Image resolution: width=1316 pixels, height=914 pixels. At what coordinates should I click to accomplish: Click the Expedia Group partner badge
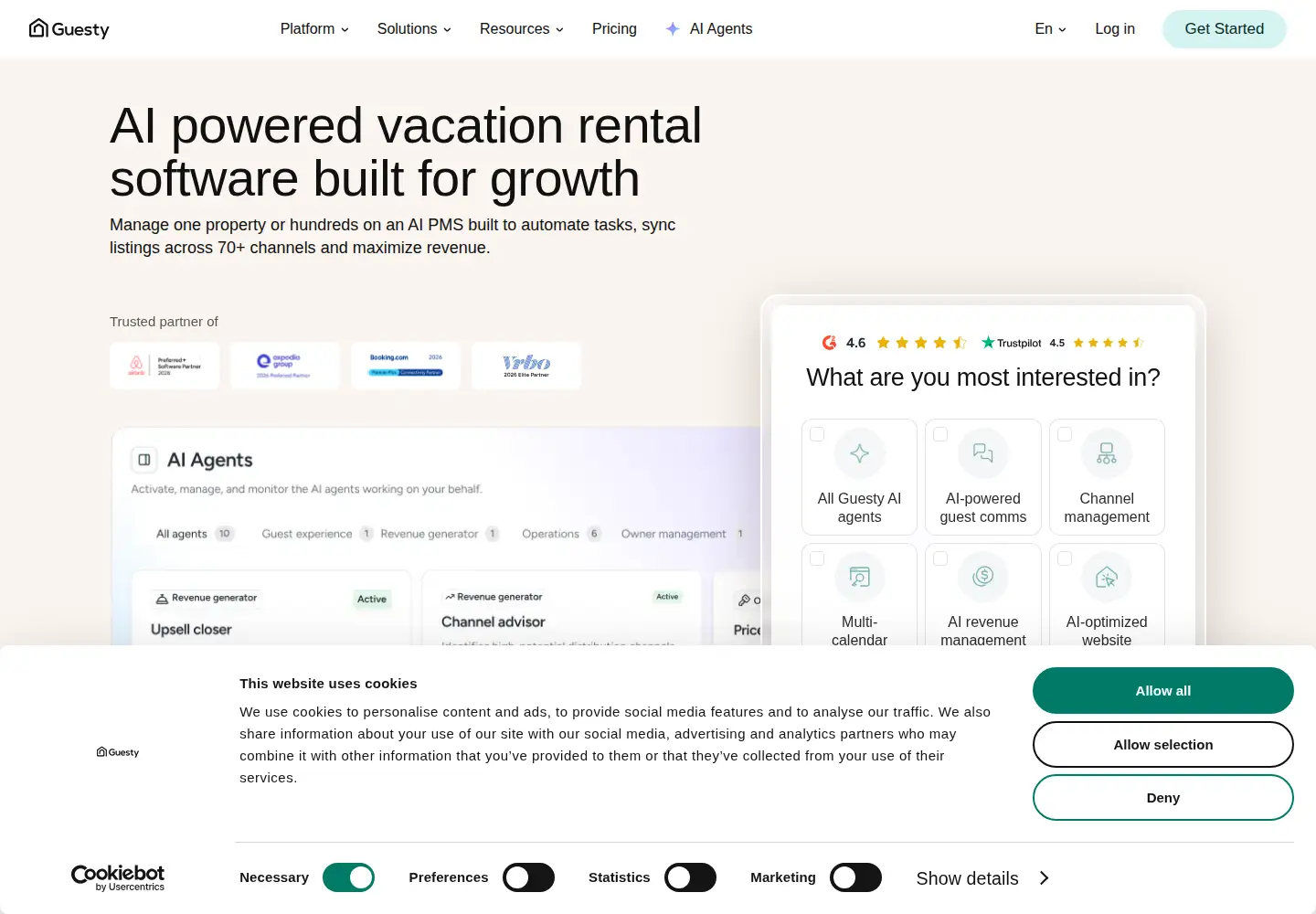coord(285,366)
